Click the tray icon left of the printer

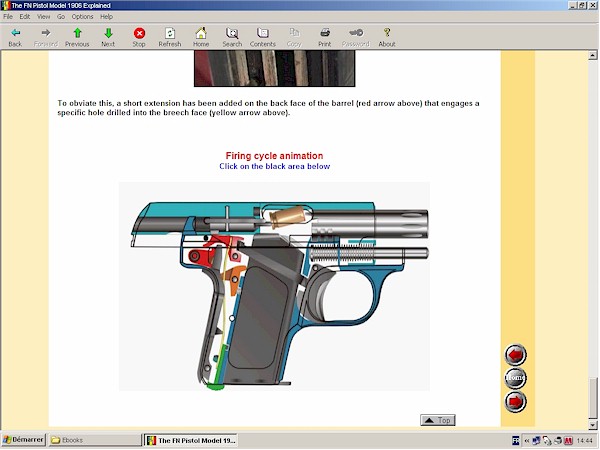tap(547, 441)
